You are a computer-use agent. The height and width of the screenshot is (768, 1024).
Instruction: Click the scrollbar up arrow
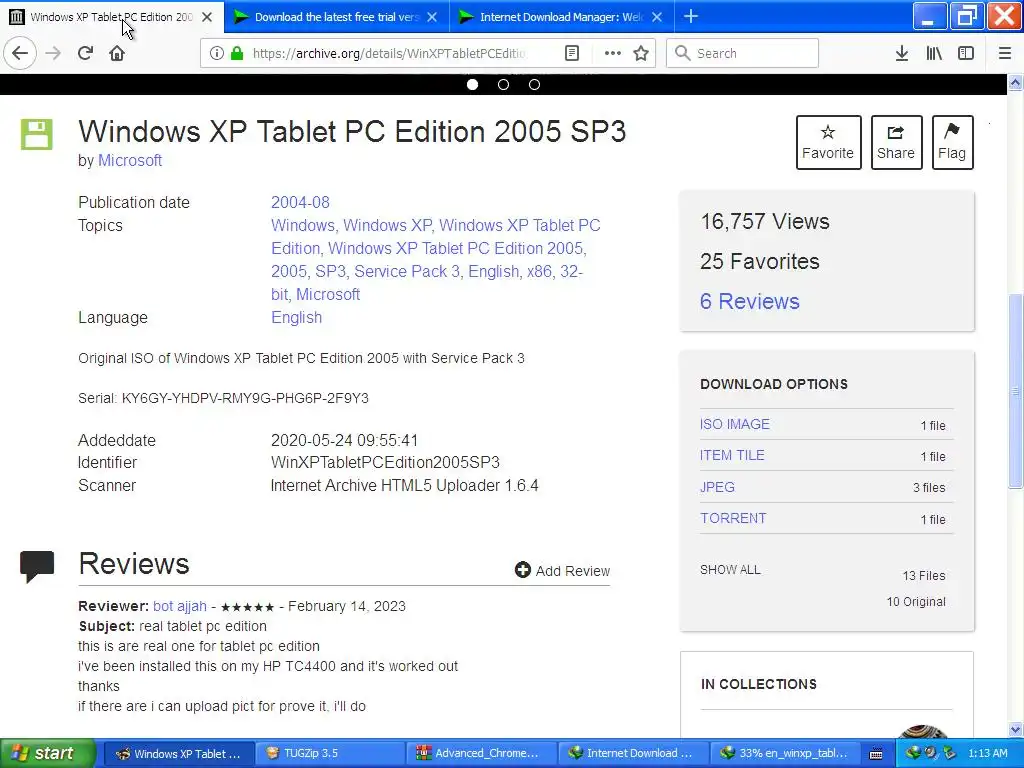click(x=1015, y=83)
